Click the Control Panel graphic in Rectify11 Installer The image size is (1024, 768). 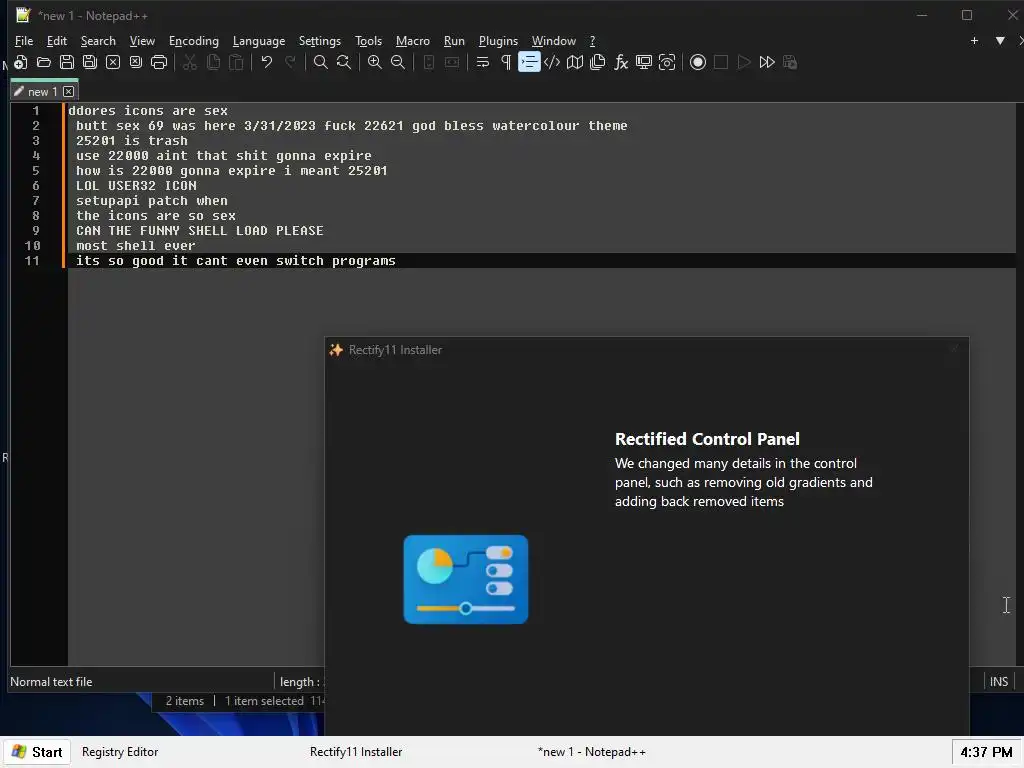click(466, 579)
